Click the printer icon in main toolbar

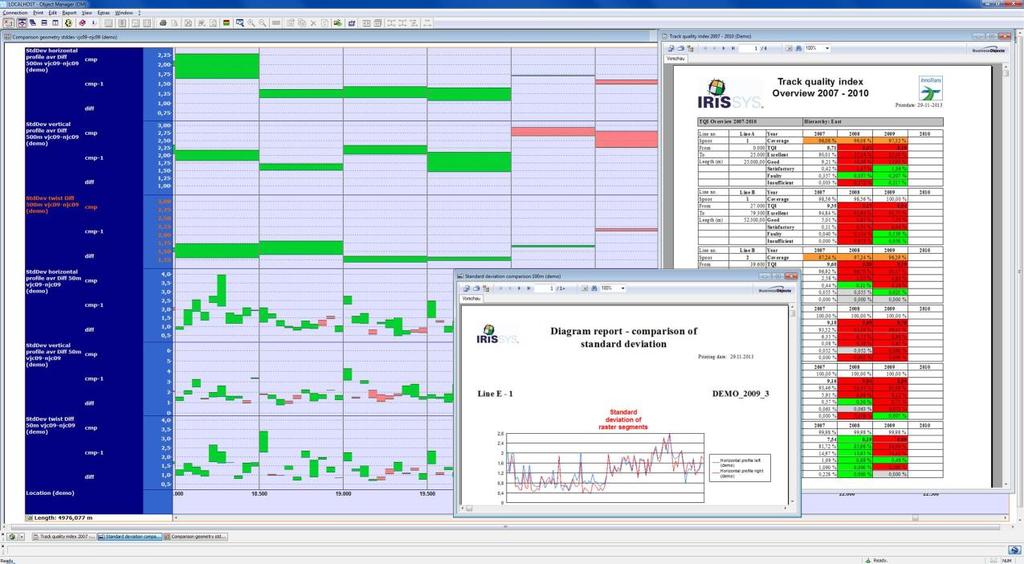(x=163, y=23)
